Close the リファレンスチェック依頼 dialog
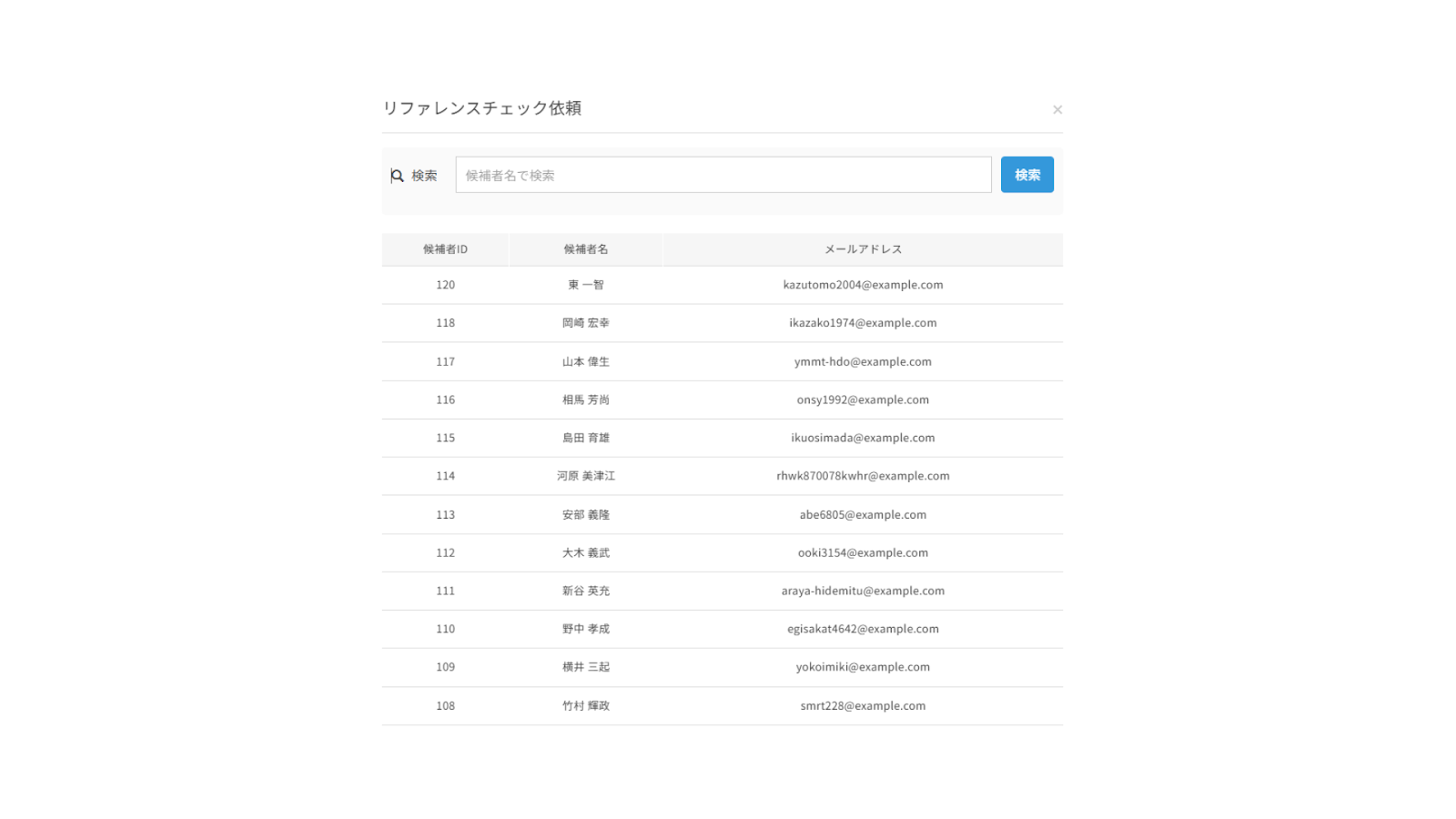 click(1057, 110)
